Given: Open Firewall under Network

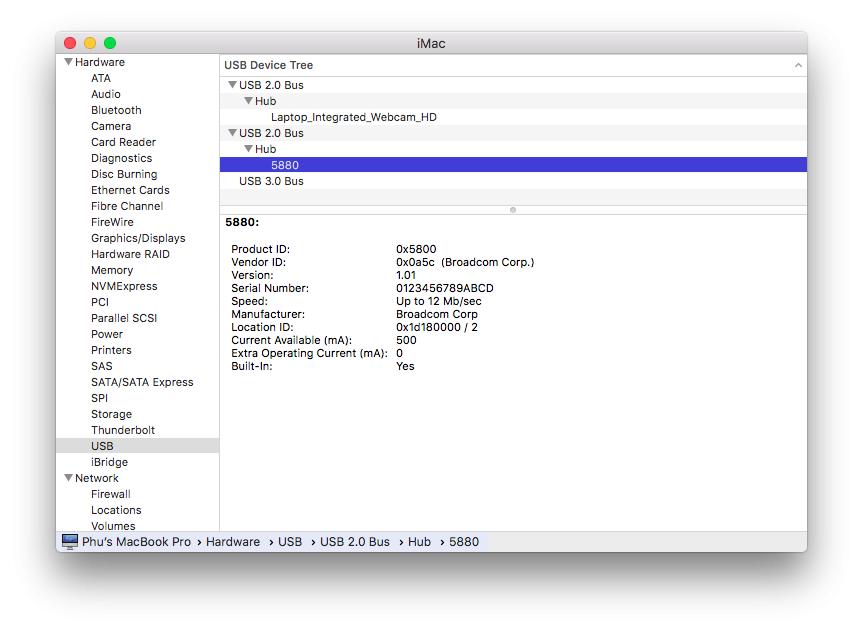Looking at the screenshot, I should pyautogui.click(x=111, y=494).
